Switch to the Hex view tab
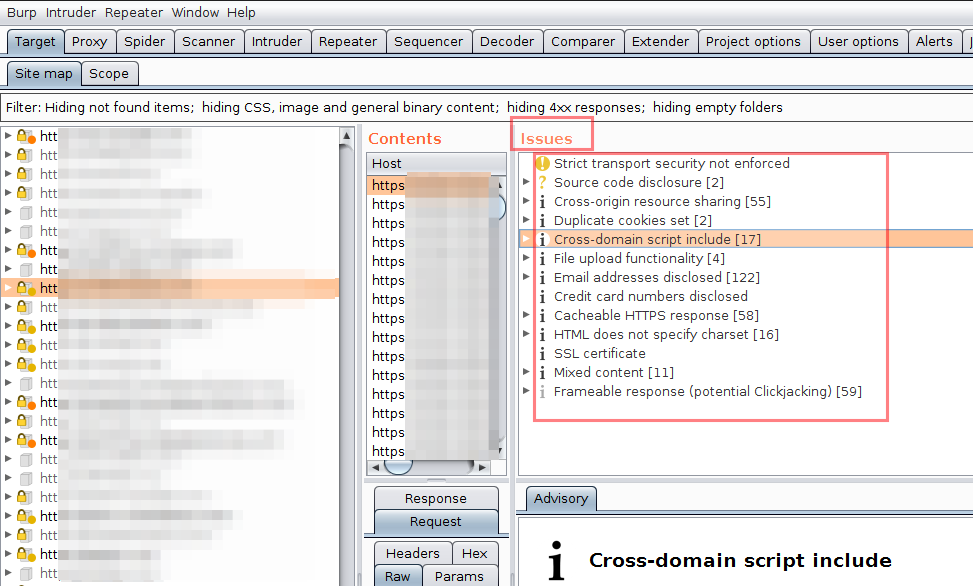This screenshot has height=586, width=973. coord(475,553)
